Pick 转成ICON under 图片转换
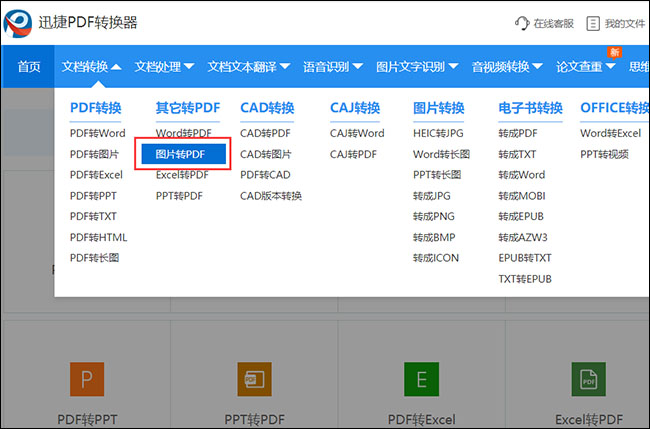Viewport: 650px width, 429px height. (436, 258)
